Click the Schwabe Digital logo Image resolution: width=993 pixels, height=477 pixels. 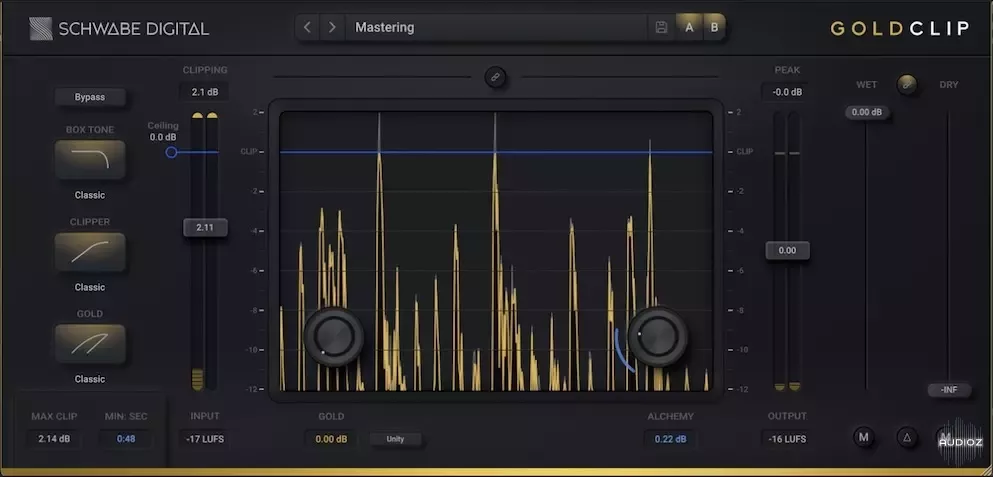pos(119,28)
